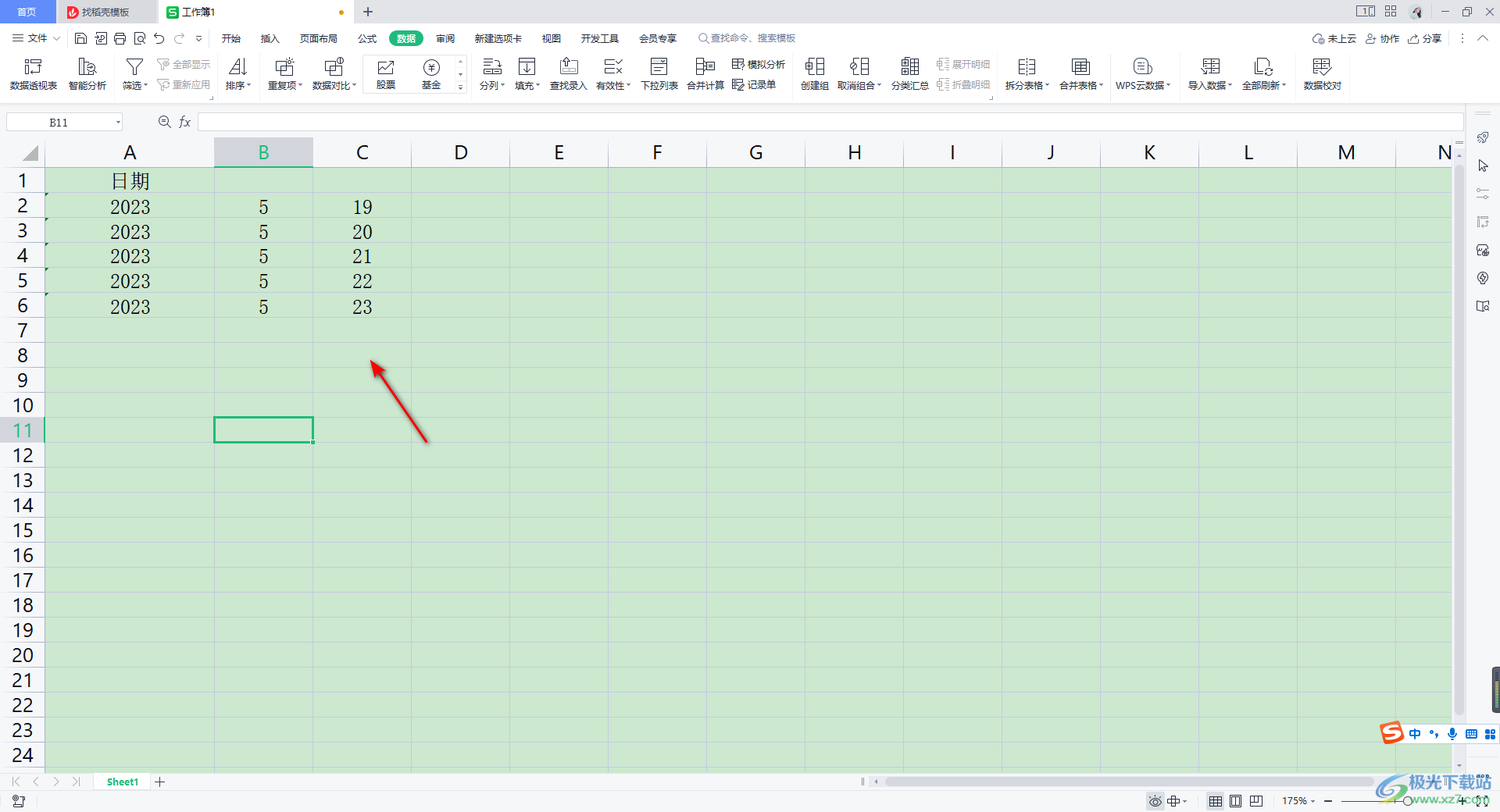Undo the last action
Screen dimensions: 1500x812
(159, 38)
